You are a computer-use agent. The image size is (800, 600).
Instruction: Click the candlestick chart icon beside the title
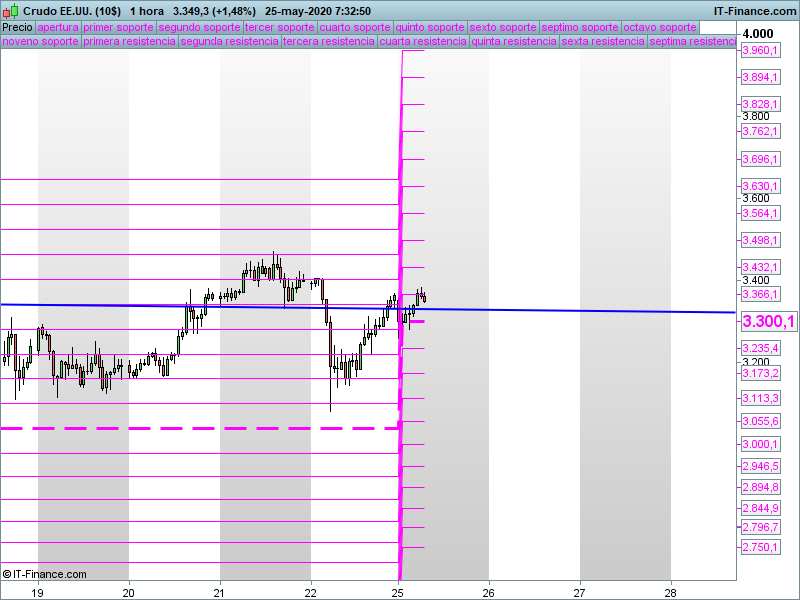(11, 11)
